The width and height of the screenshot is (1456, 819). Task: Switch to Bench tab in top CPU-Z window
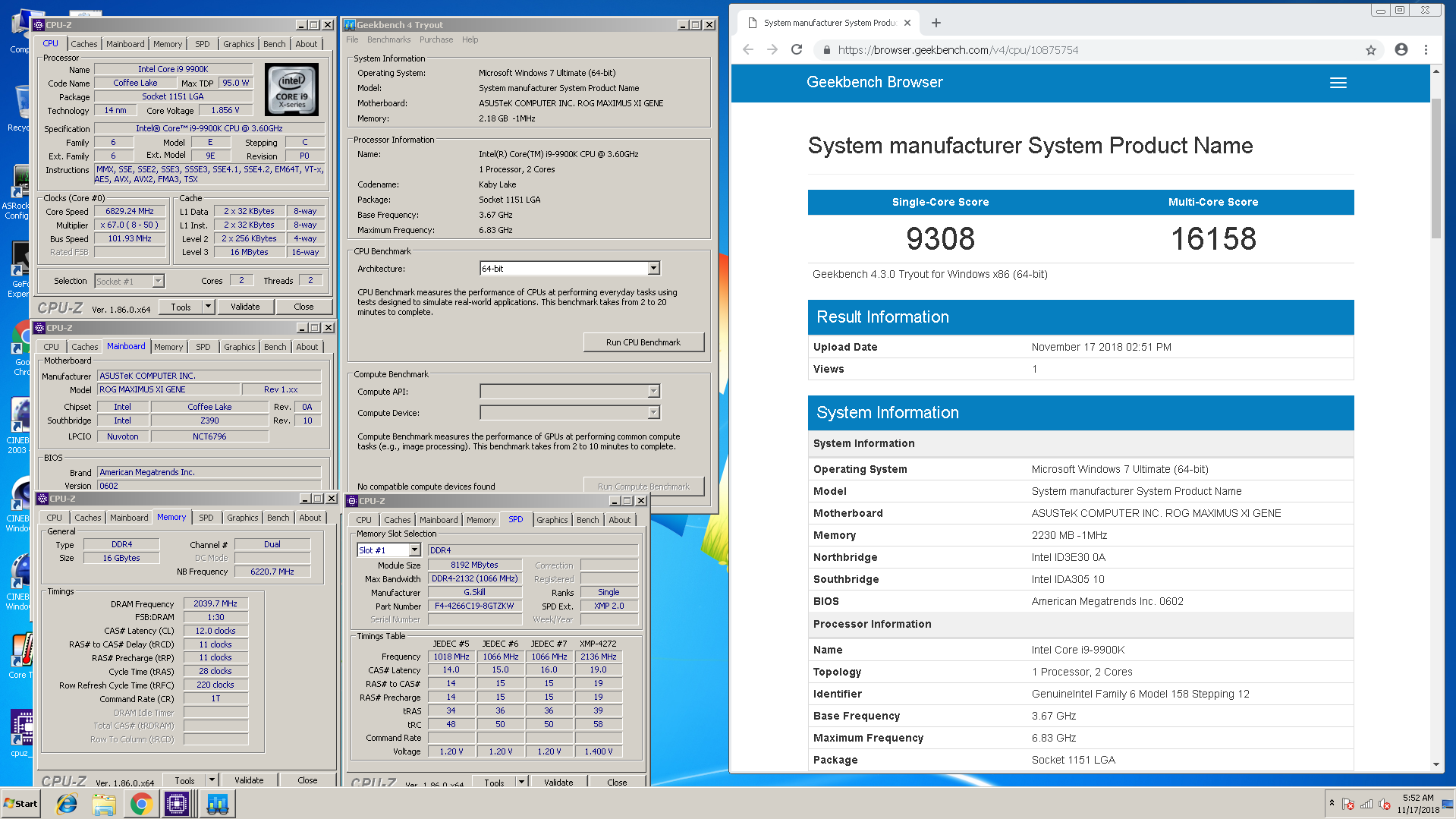(x=275, y=44)
